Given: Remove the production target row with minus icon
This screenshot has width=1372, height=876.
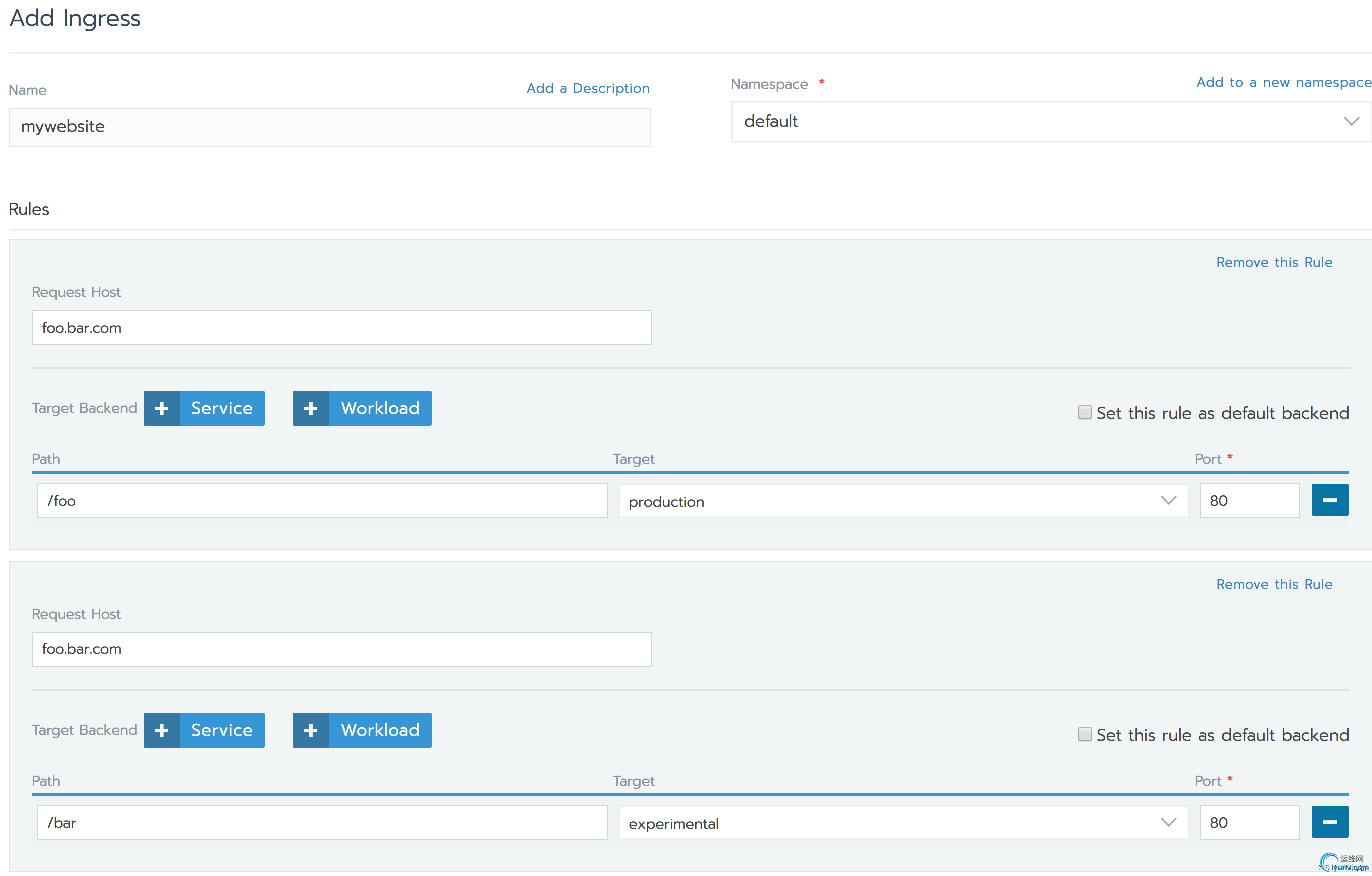Looking at the screenshot, I should tap(1330, 500).
